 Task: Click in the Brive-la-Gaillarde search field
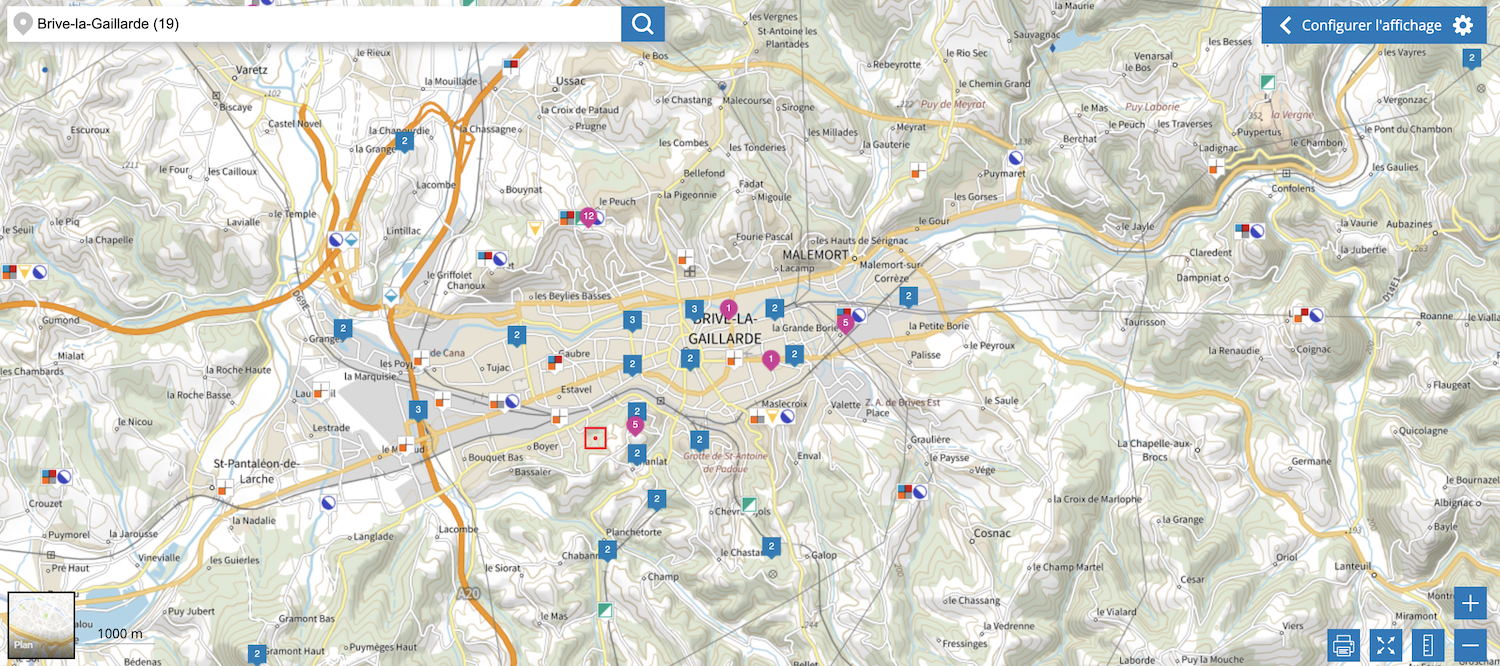(320, 24)
